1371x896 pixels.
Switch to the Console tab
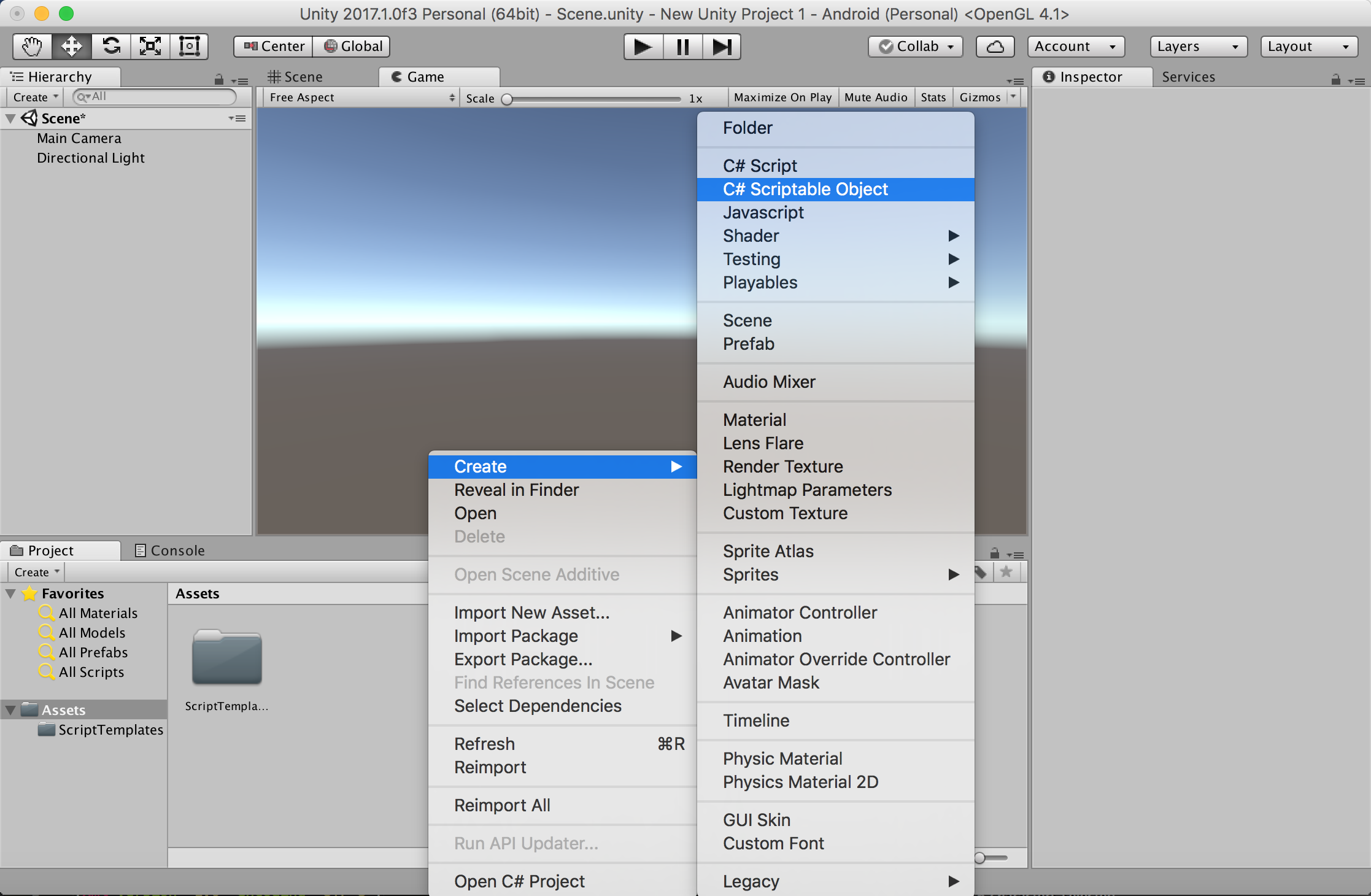170,550
